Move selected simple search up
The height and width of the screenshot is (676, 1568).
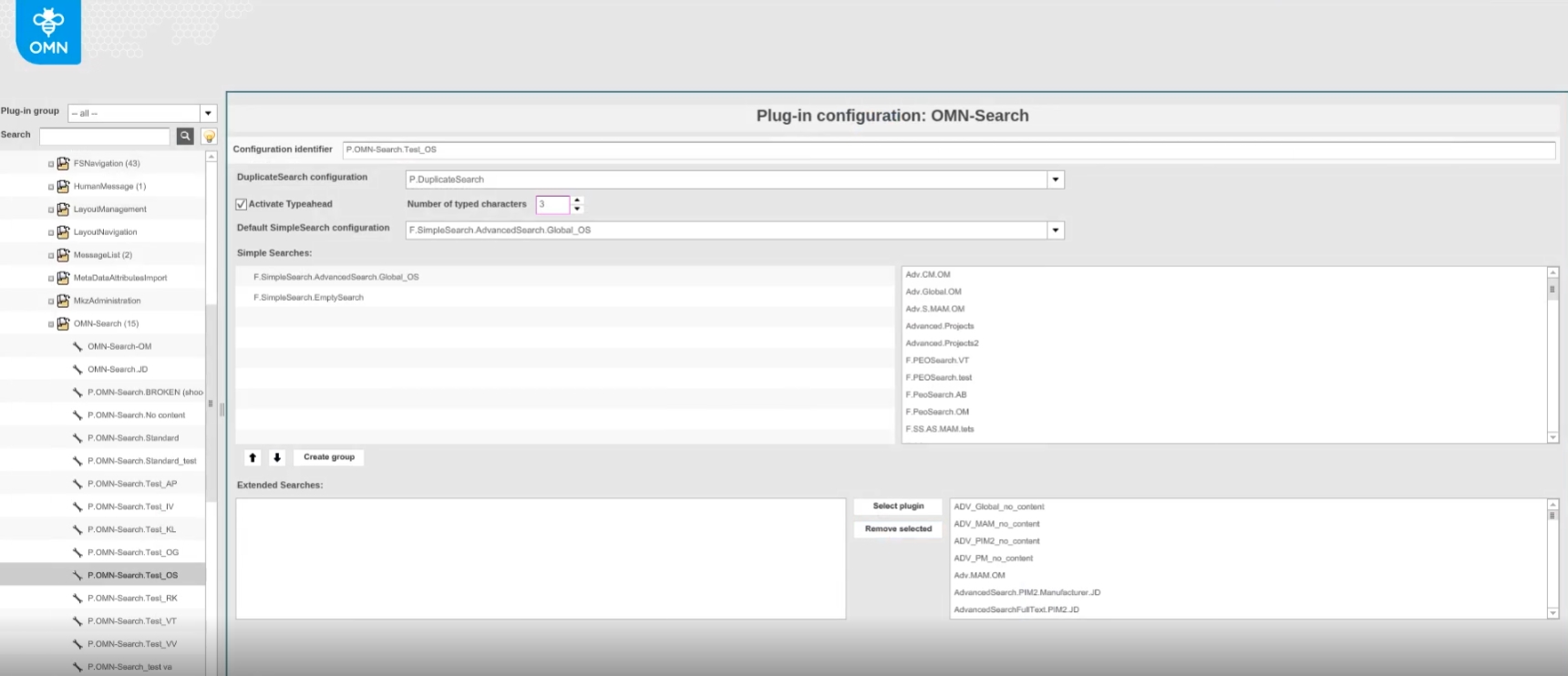[x=253, y=457]
